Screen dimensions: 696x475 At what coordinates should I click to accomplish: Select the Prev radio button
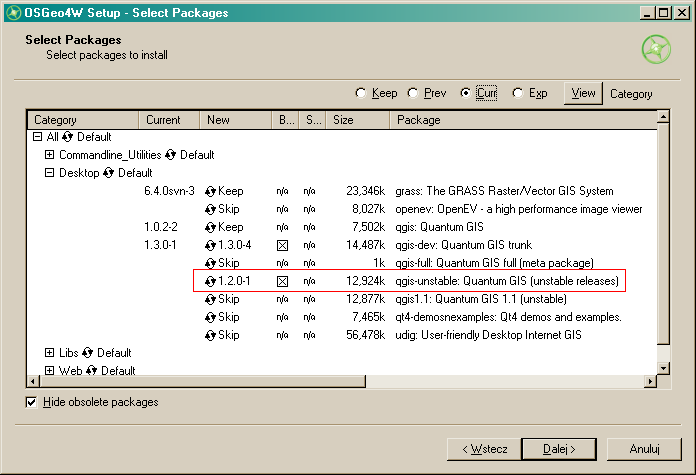[x=413, y=93]
